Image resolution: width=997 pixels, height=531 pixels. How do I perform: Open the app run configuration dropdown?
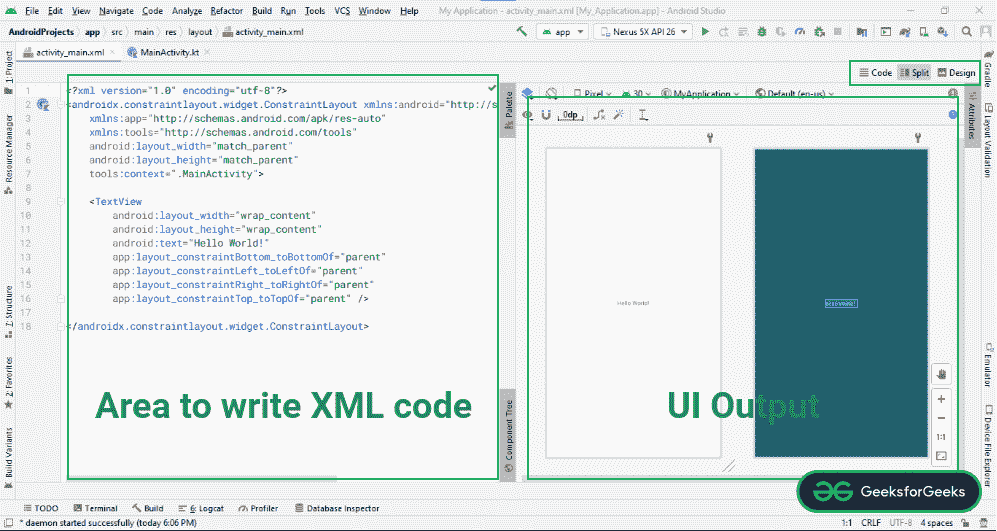tap(562, 32)
